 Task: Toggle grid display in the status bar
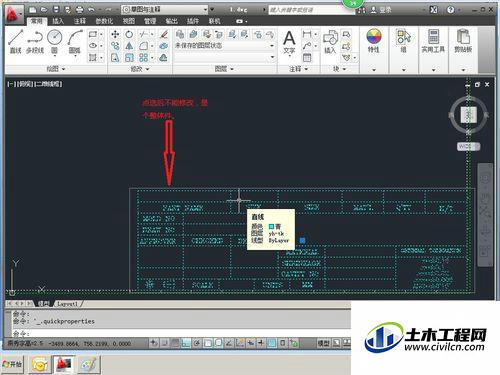(175, 343)
